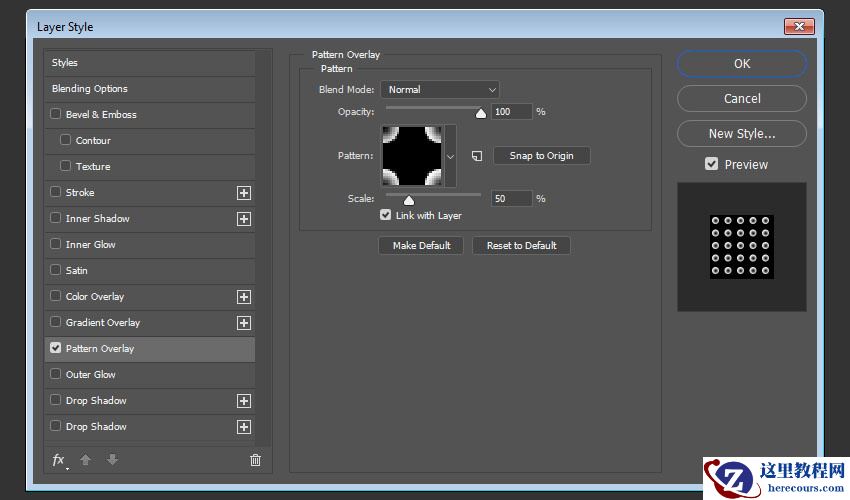The height and width of the screenshot is (500, 850).
Task: Click the OK button
Action: point(742,63)
